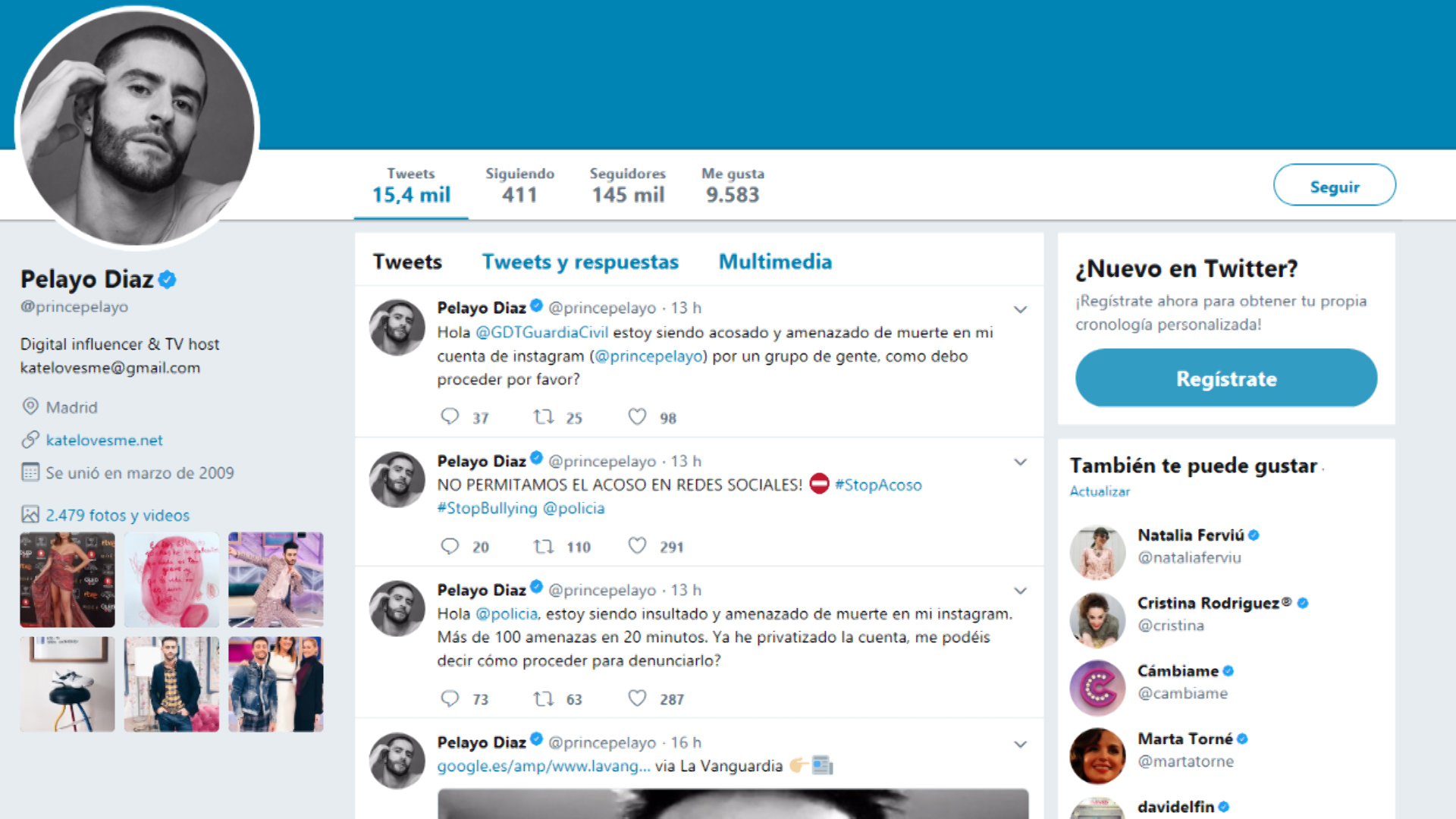This screenshot has height=819, width=1456.
Task: Open replies on the #StopAcoso tweet
Action: (450, 547)
